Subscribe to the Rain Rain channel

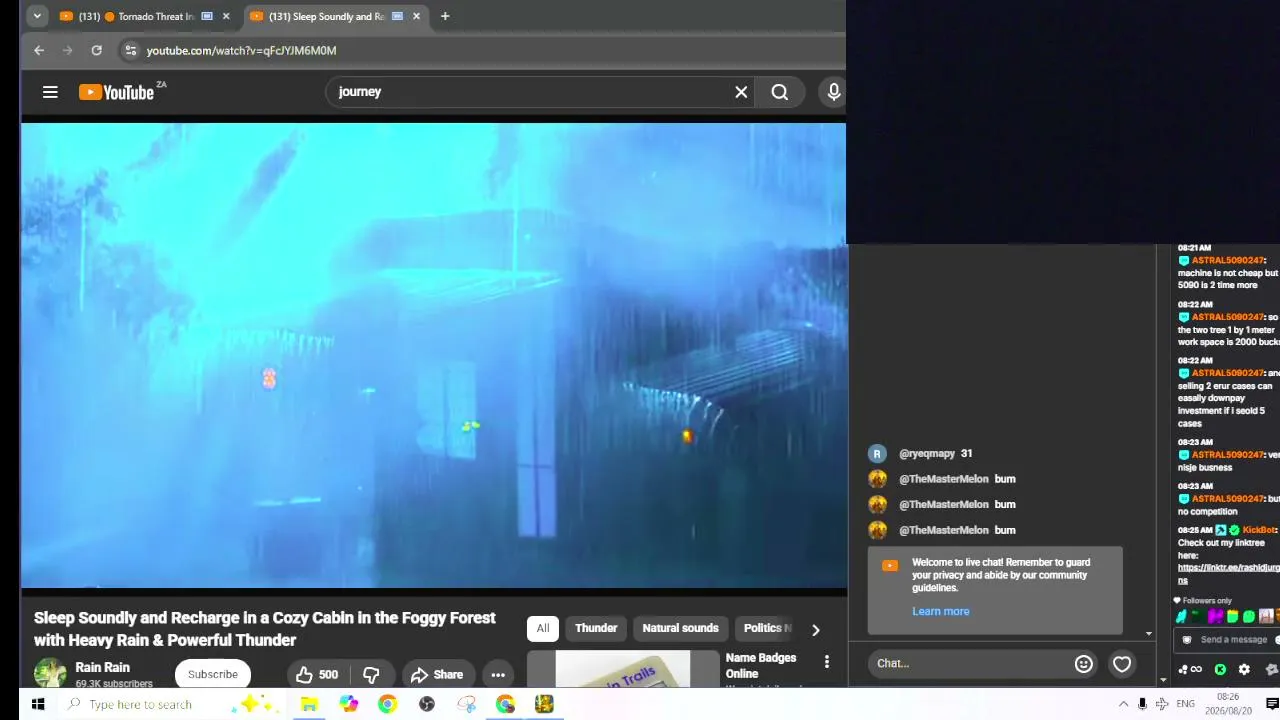click(x=213, y=674)
